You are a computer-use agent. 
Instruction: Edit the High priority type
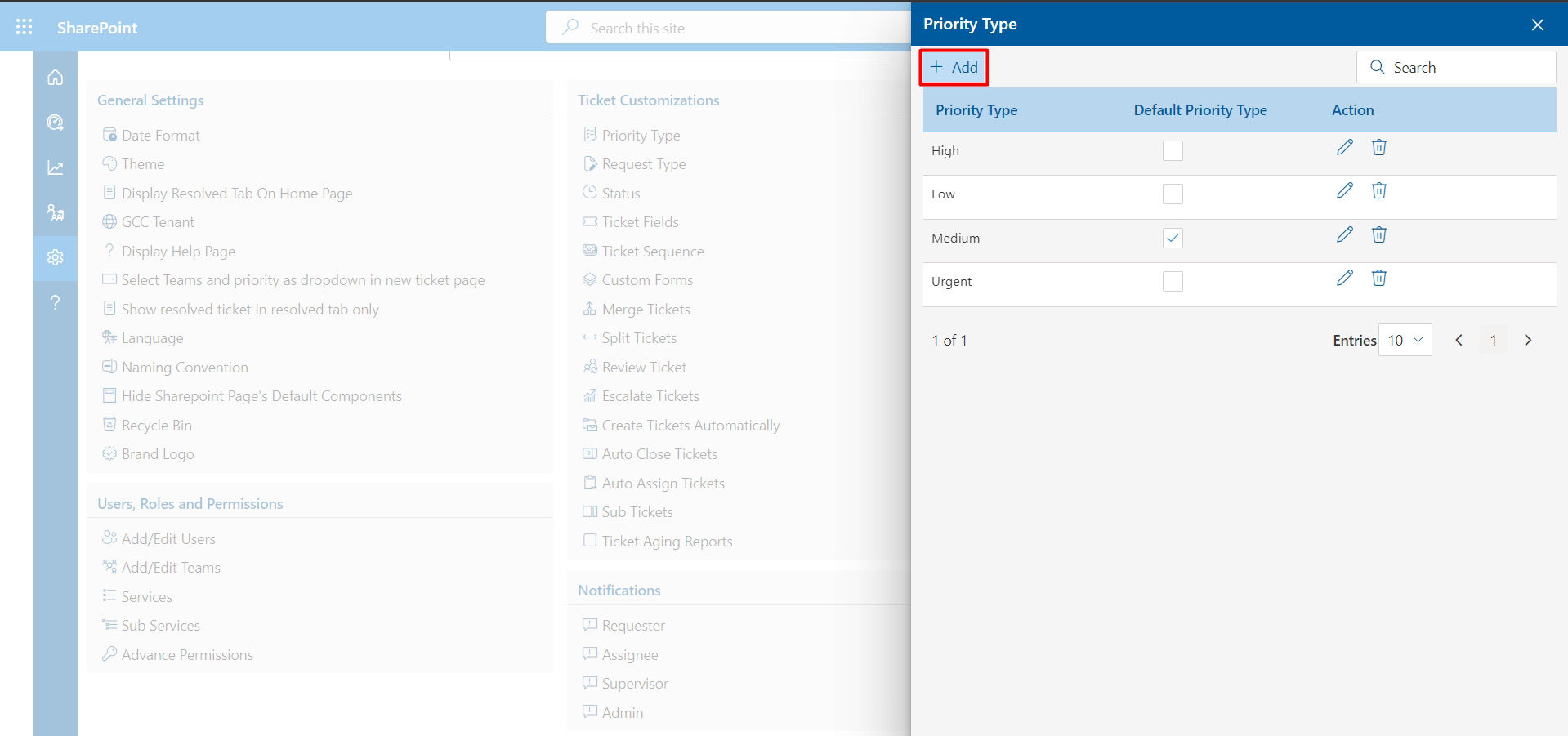1343,148
